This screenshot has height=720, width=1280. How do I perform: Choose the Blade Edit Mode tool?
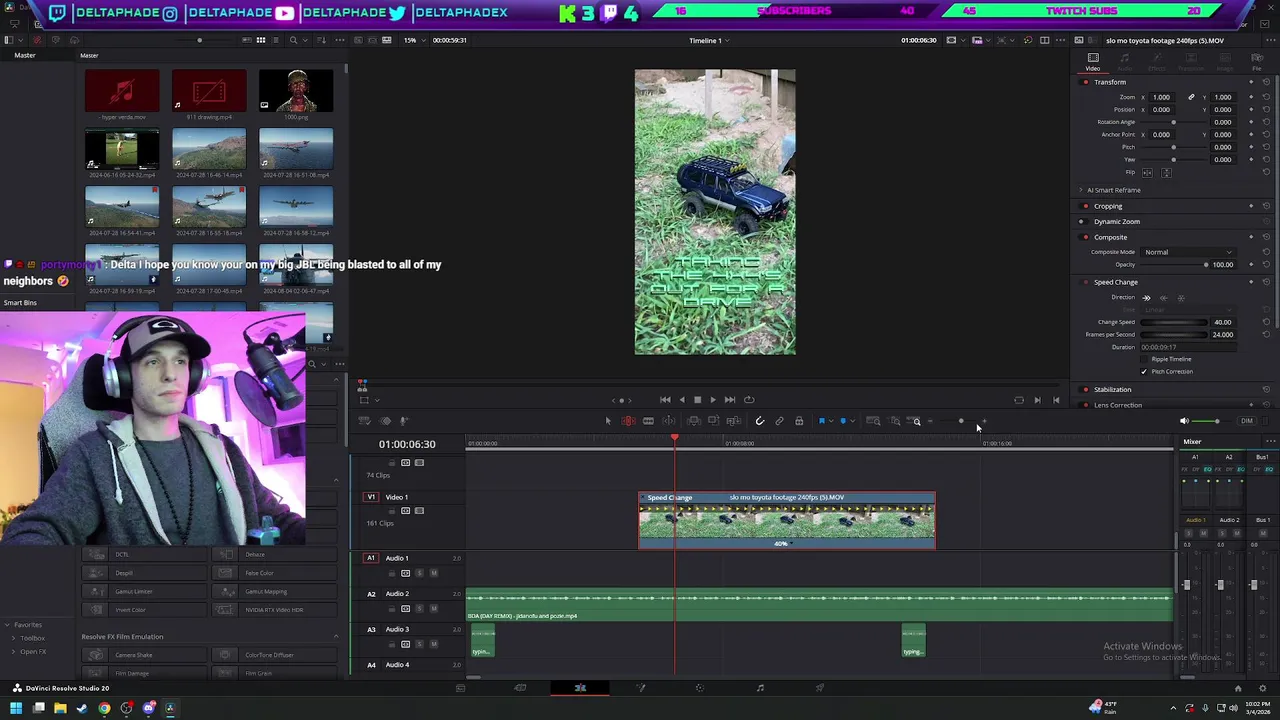648,421
